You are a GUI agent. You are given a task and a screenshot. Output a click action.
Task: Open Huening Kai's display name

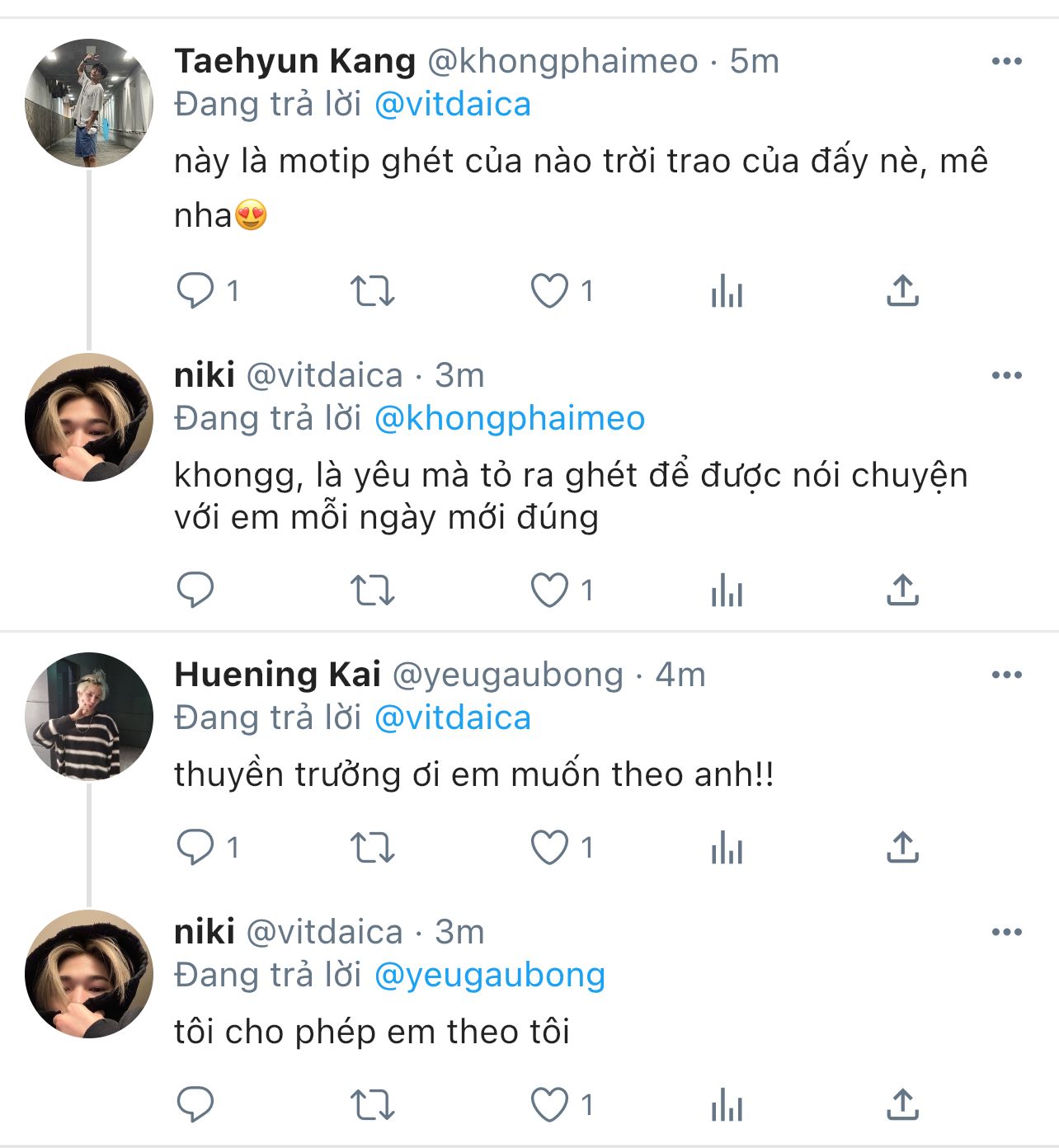(277, 675)
